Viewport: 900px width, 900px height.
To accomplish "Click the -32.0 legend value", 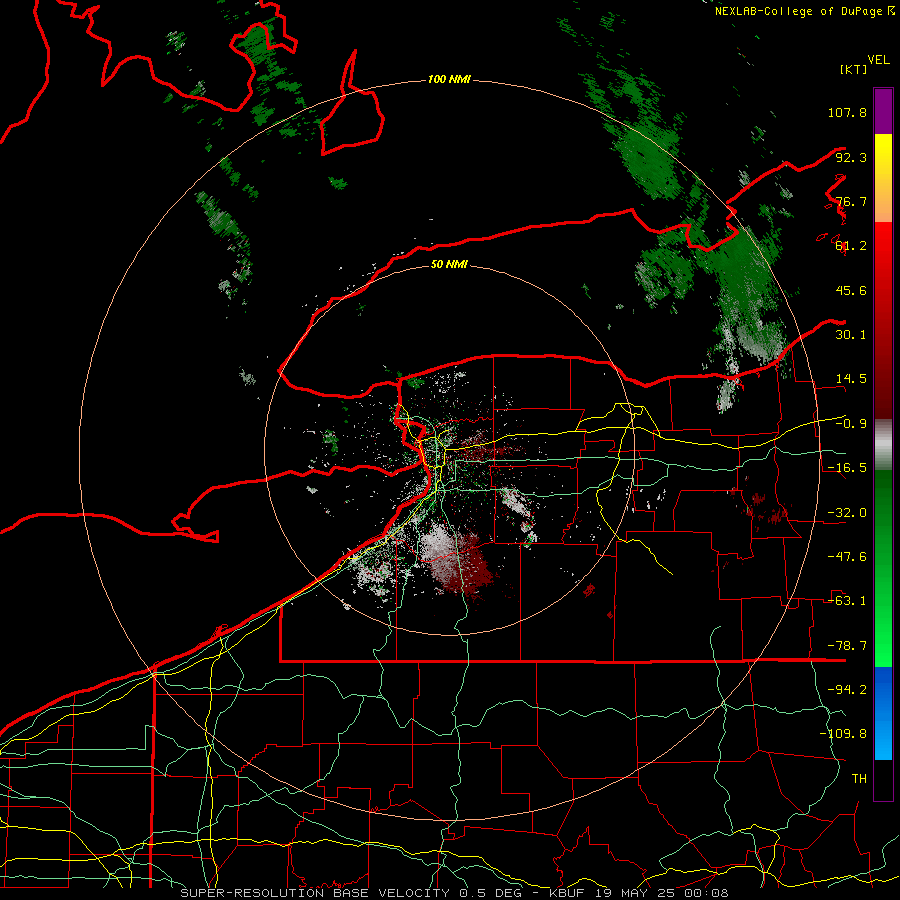I will coord(847,513).
